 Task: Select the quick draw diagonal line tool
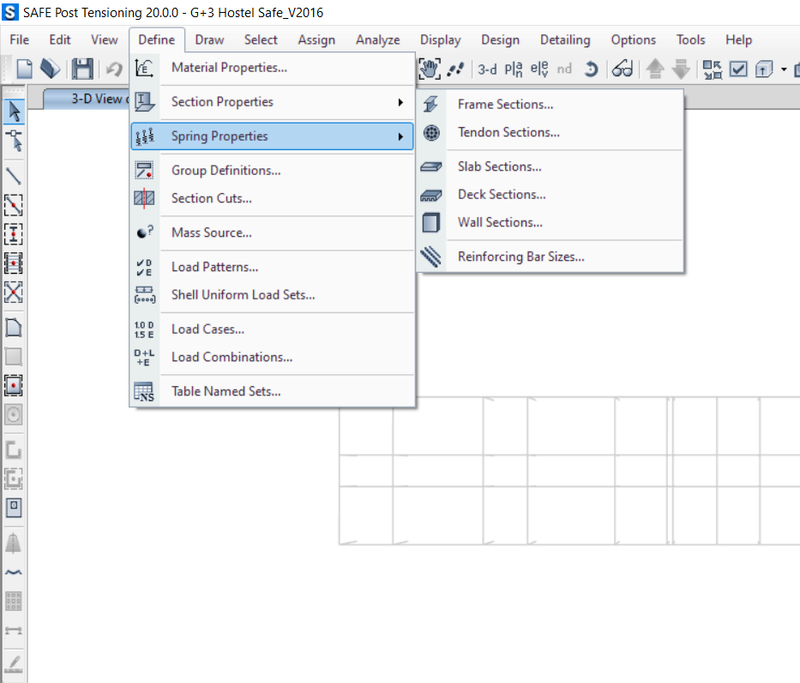click(14, 205)
